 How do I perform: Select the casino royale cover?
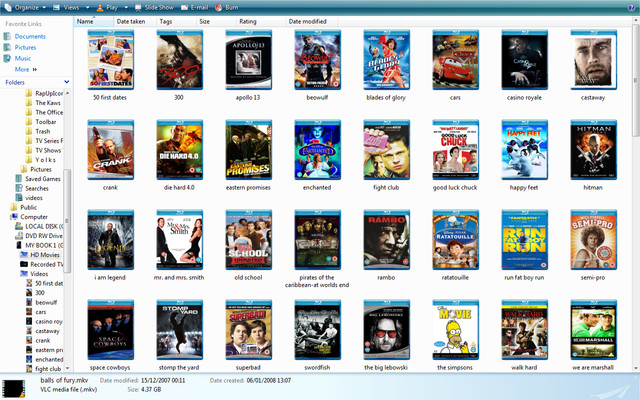point(524,60)
